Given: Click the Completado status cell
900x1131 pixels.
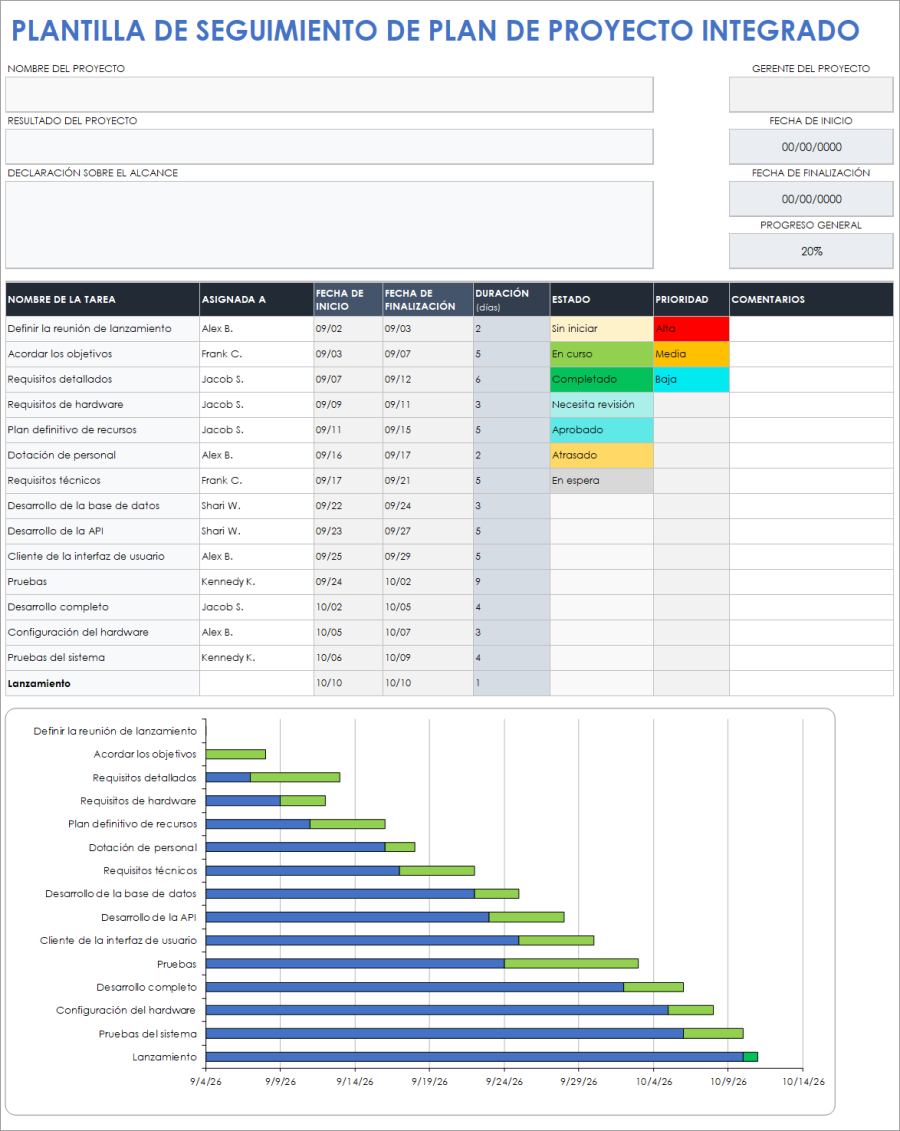Looking at the screenshot, I should point(600,379).
